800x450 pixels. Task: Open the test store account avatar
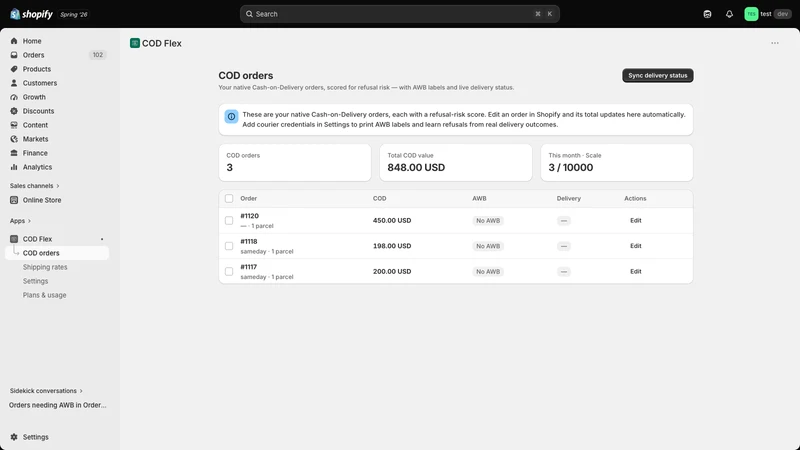751,14
